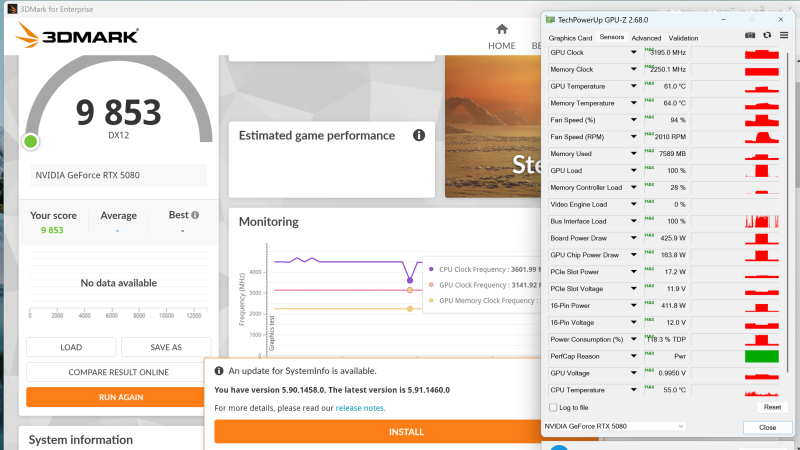Open the GPU Voltage sensor dropdown
Screen dimensions: 800x450
[634, 373]
